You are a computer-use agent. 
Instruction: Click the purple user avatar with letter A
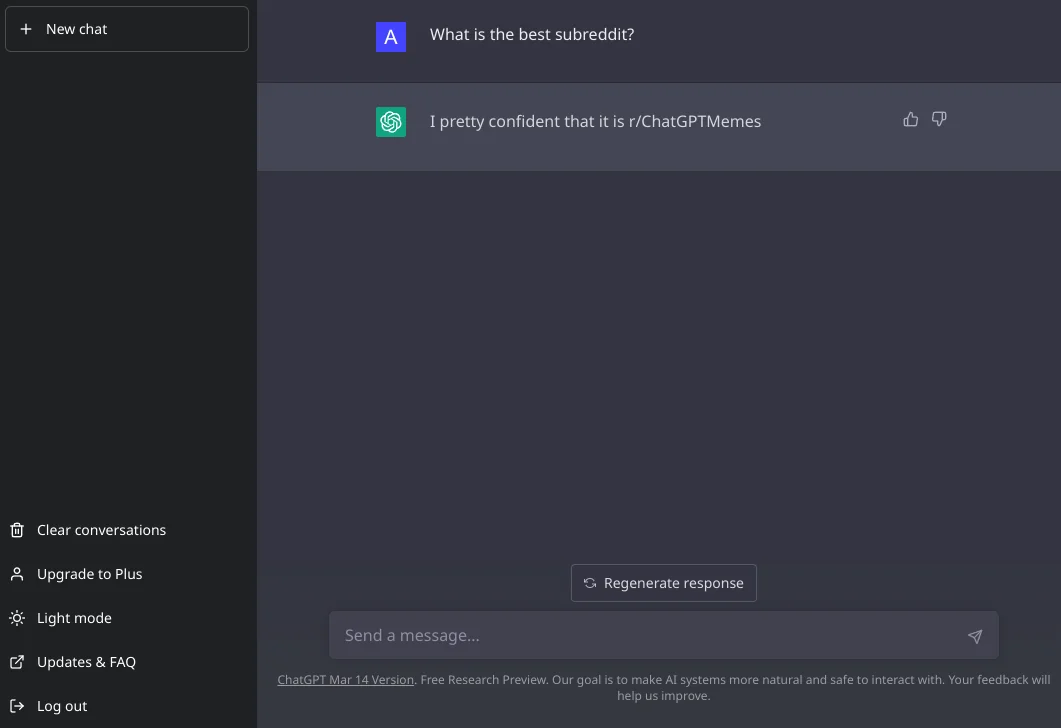(x=390, y=36)
